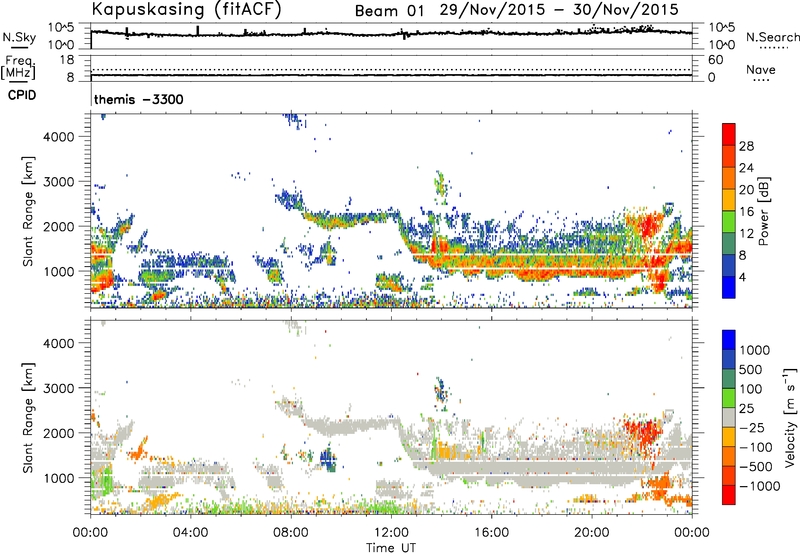Click the 16:00 time tick label

pos(491,533)
